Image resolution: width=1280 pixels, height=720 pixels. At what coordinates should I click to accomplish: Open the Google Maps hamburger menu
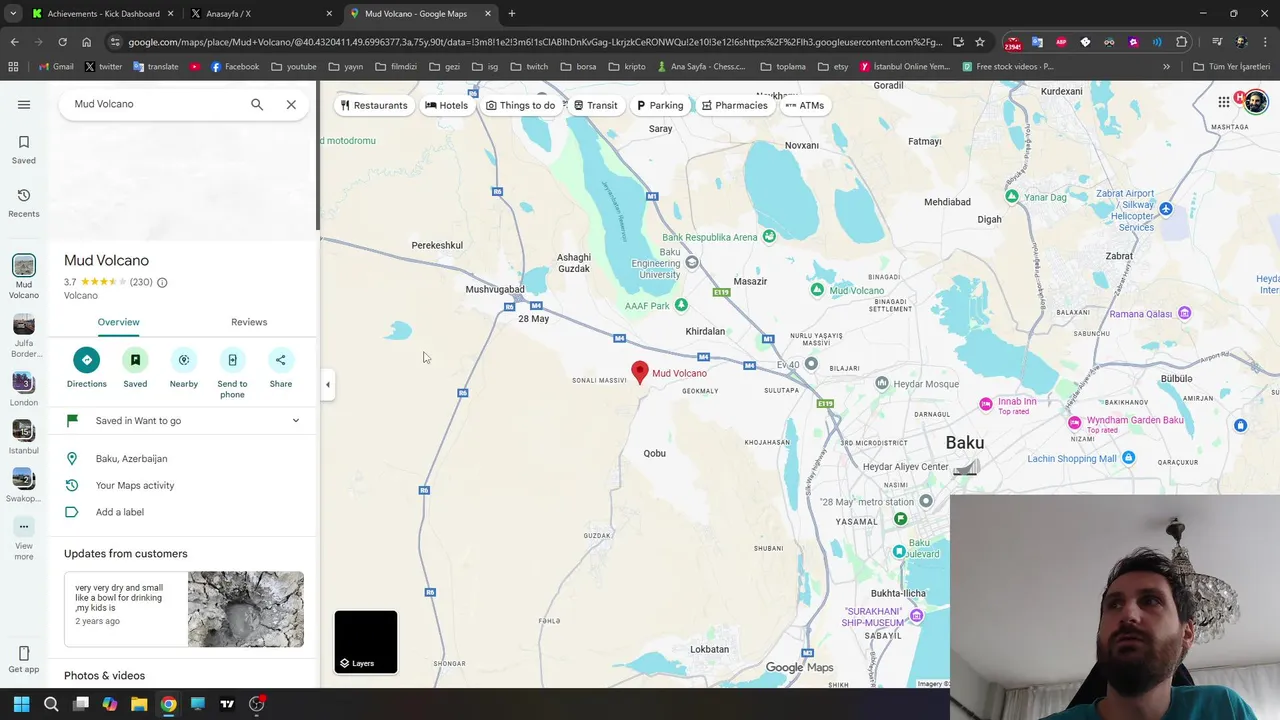[x=24, y=104]
